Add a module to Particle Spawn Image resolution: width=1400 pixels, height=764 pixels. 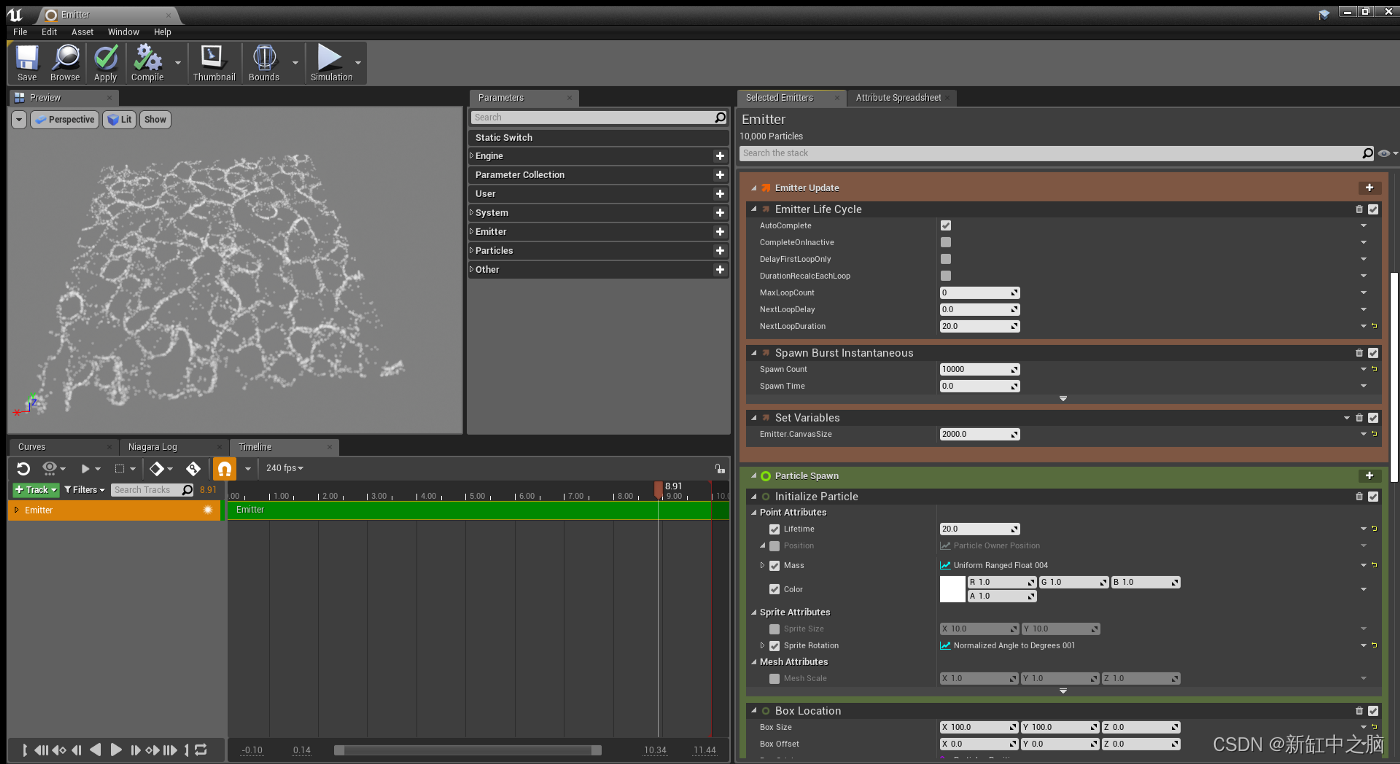[1369, 476]
